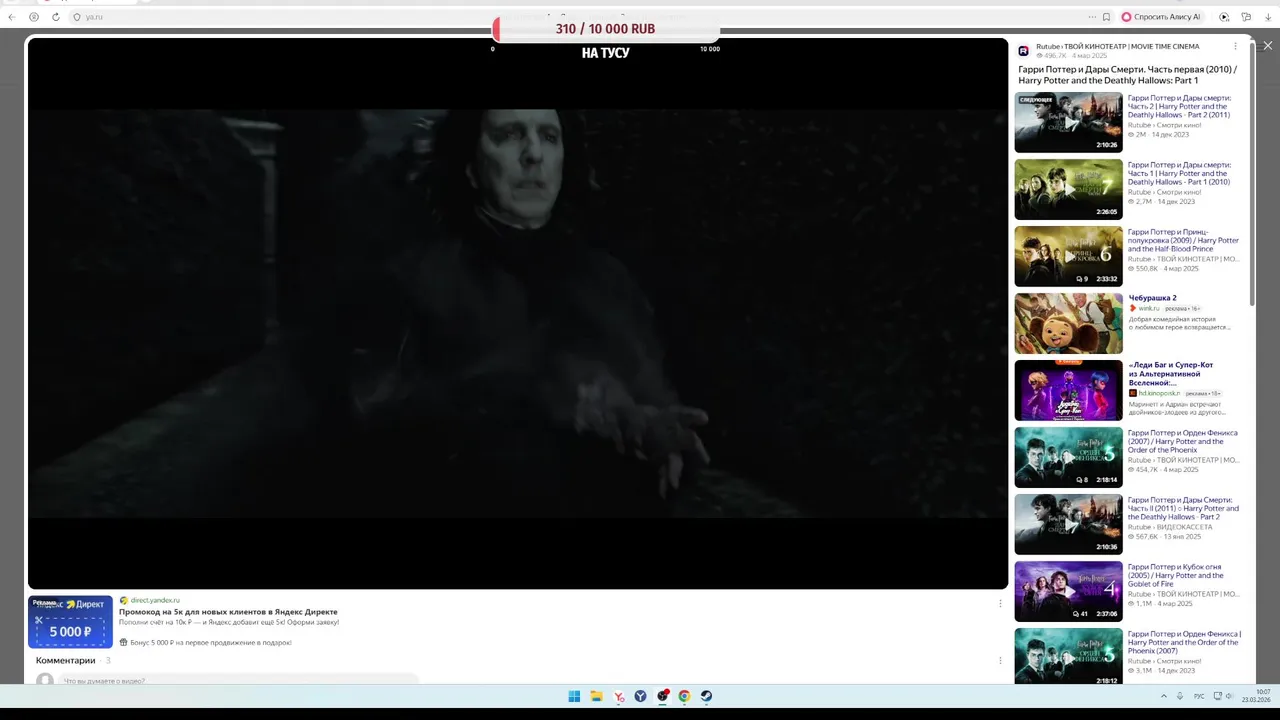Click the "Леди Баг и Супер-Кот из Альтернативной Вселенной" title
The image size is (1280, 720).
(x=1170, y=374)
